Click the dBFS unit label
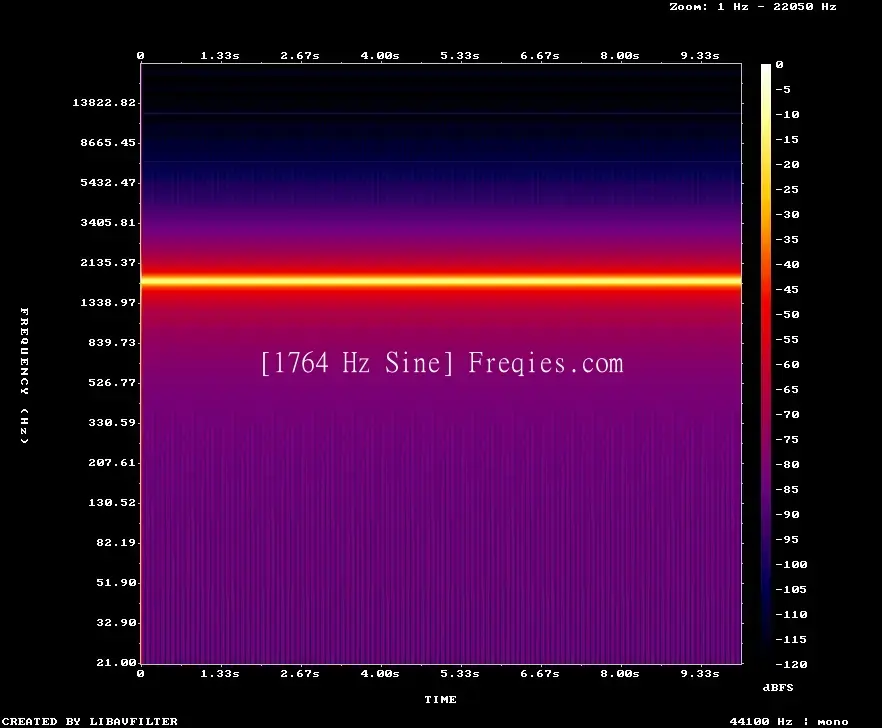882x728 pixels. [778, 687]
